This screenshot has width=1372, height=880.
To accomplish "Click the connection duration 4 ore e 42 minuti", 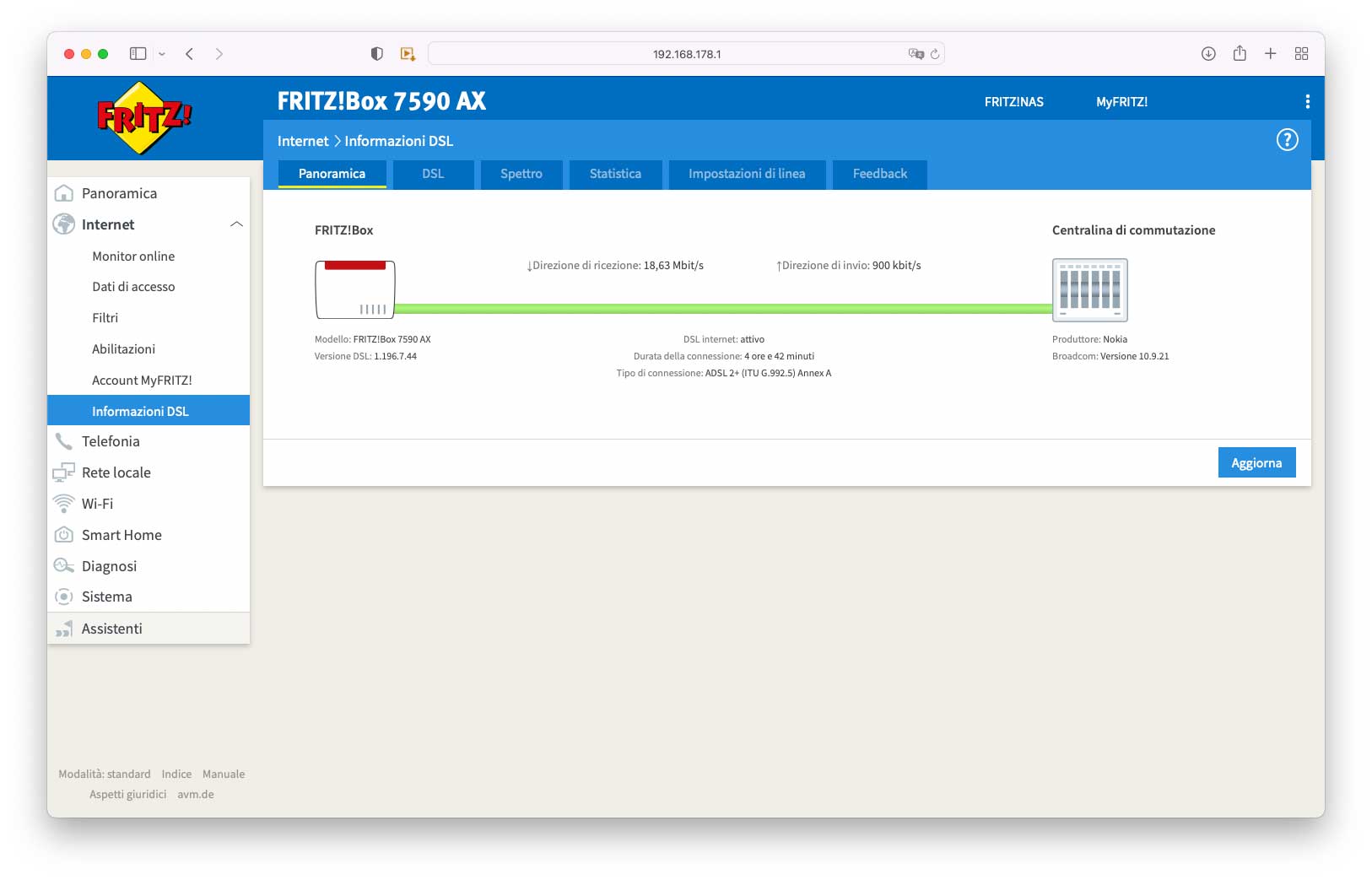I will pyautogui.click(x=724, y=356).
